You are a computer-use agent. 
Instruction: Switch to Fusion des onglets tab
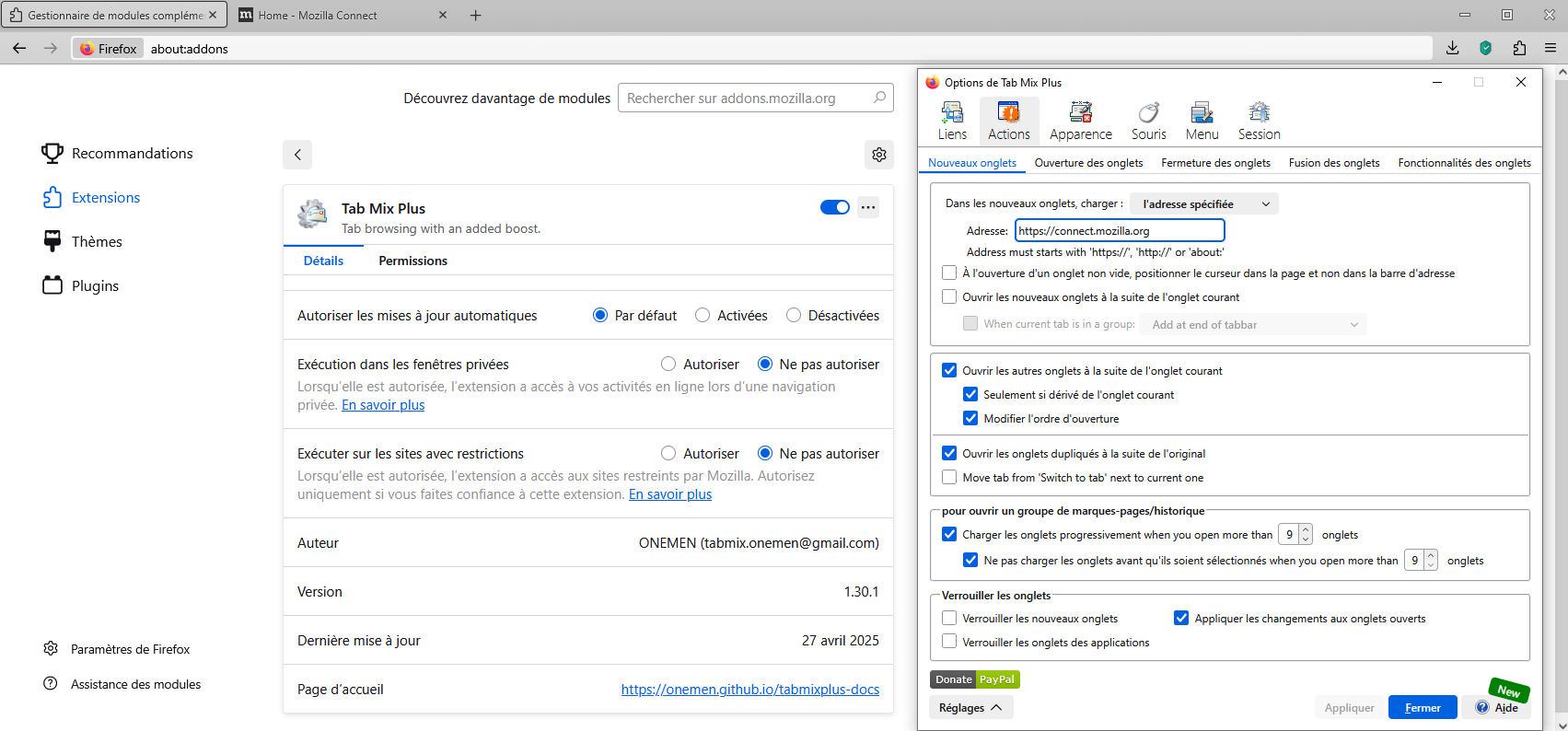point(1334,162)
